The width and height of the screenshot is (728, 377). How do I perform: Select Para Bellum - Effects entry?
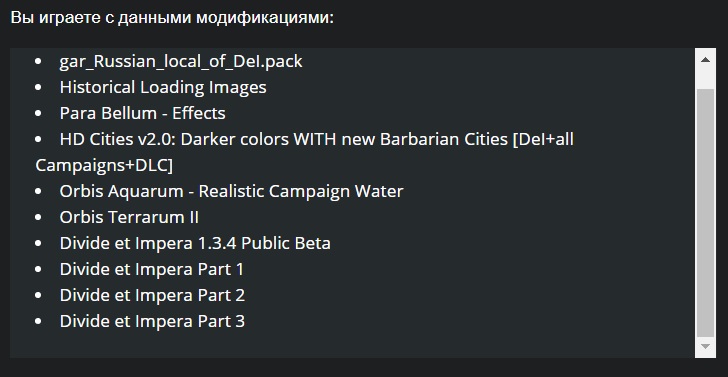[143, 113]
